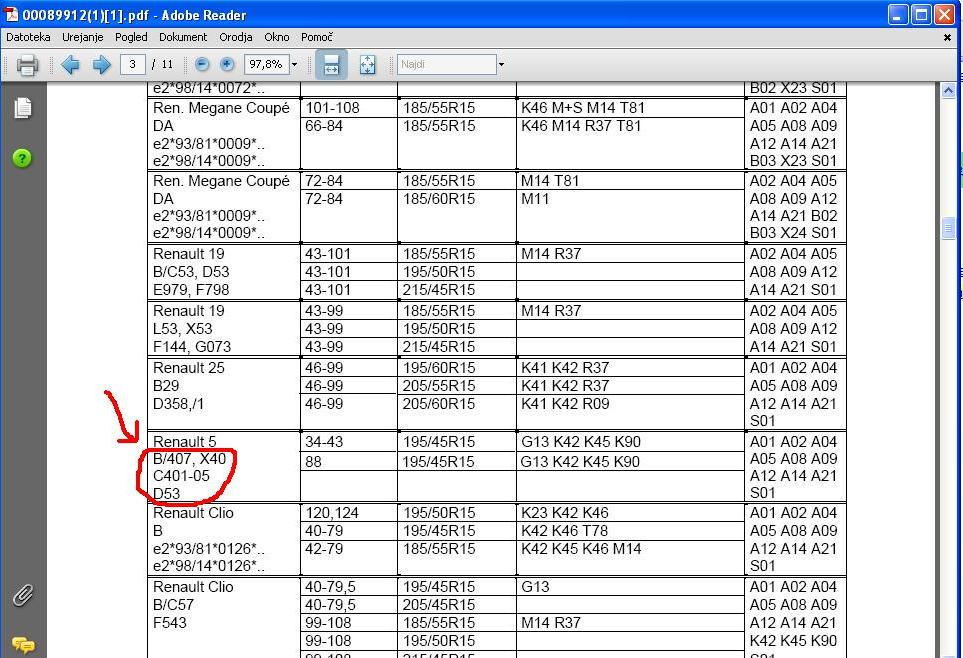Open Dokument menu
Screen dimensions: 963x658
pyautogui.click(x=183, y=37)
